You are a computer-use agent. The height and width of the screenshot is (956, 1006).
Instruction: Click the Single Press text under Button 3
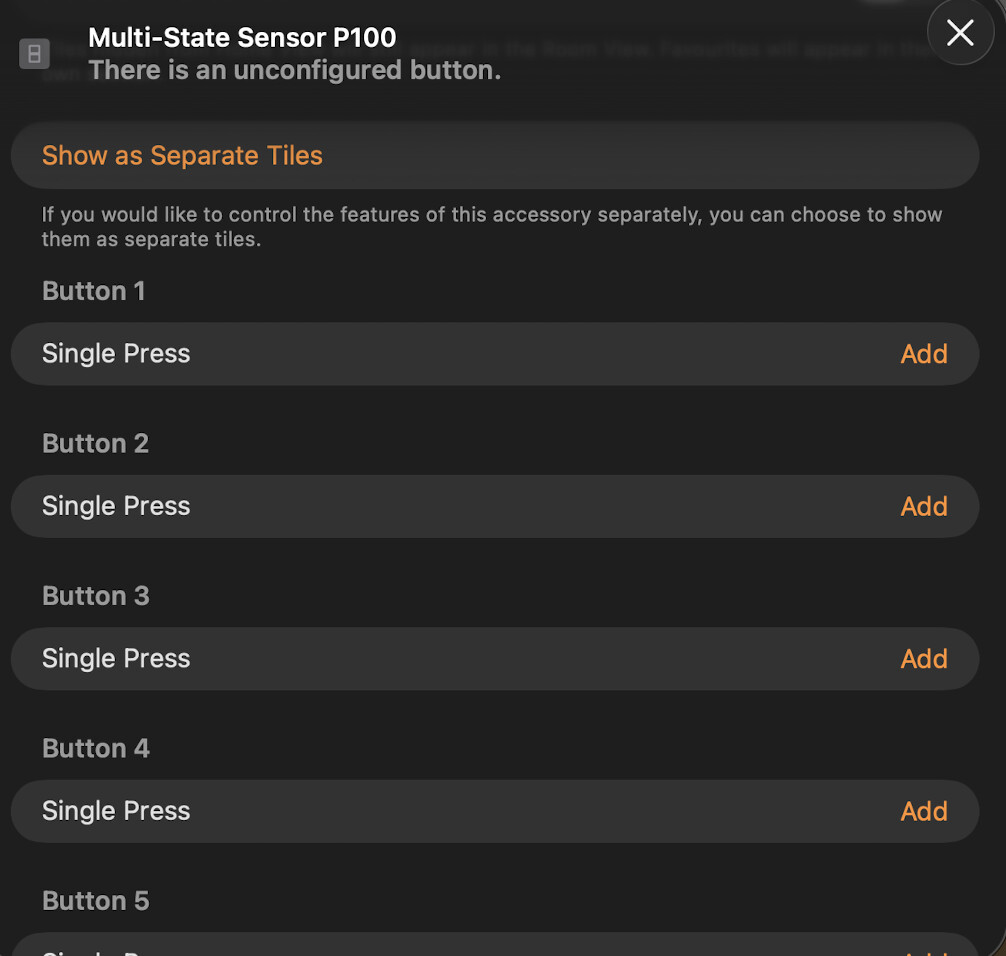(x=116, y=659)
